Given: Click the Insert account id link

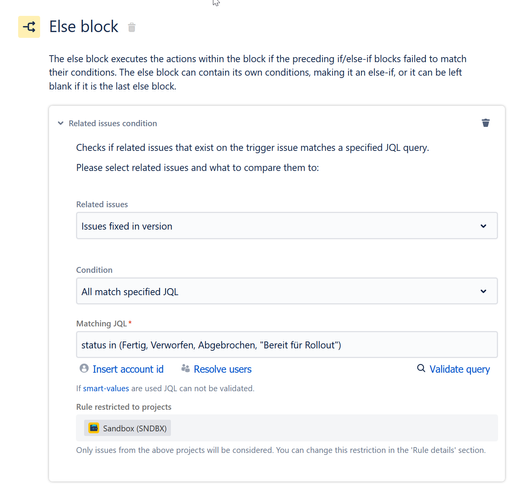Looking at the screenshot, I should pos(128,369).
